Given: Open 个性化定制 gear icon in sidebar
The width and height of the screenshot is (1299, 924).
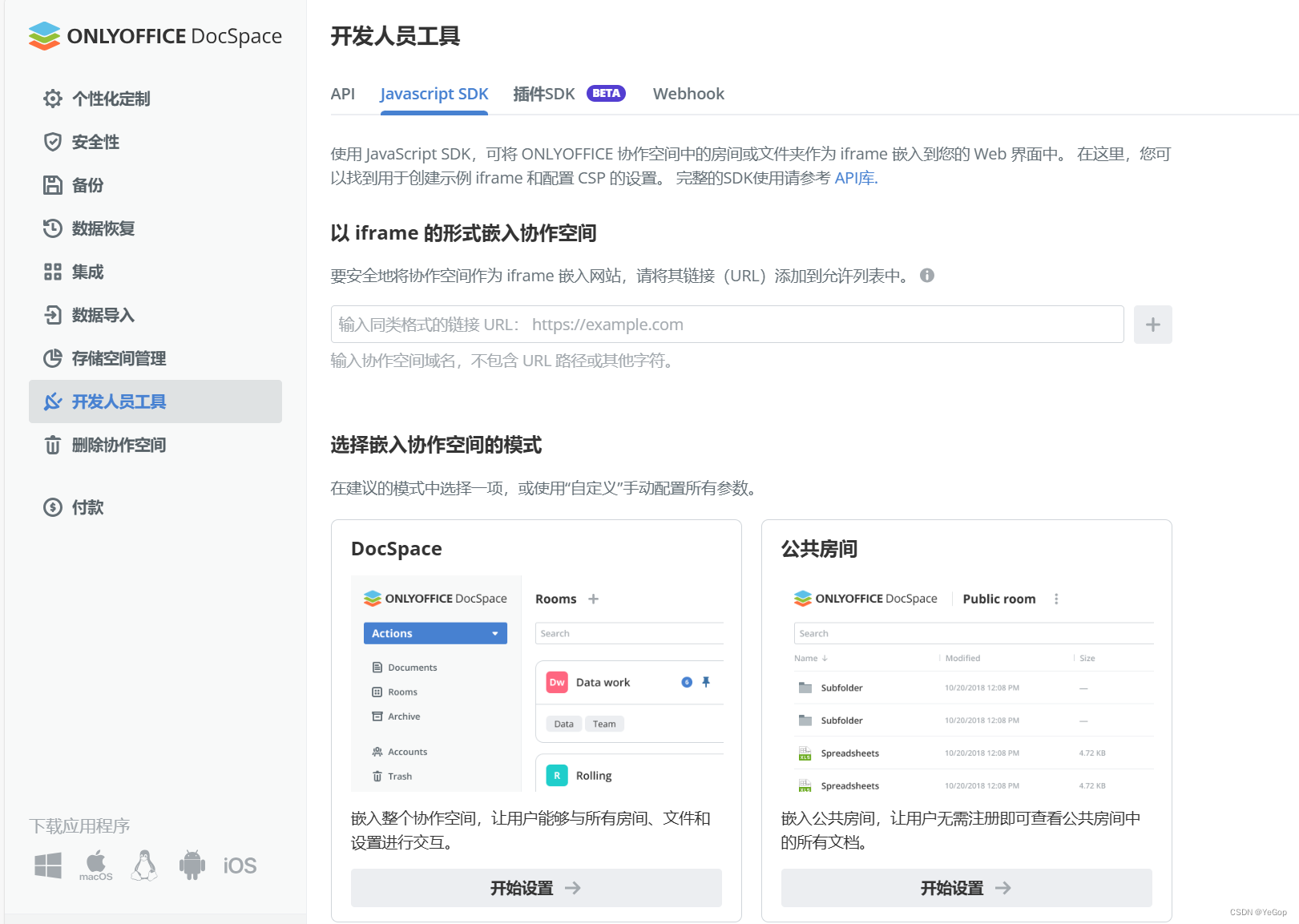Looking at the screenshot, I should 53,99.
